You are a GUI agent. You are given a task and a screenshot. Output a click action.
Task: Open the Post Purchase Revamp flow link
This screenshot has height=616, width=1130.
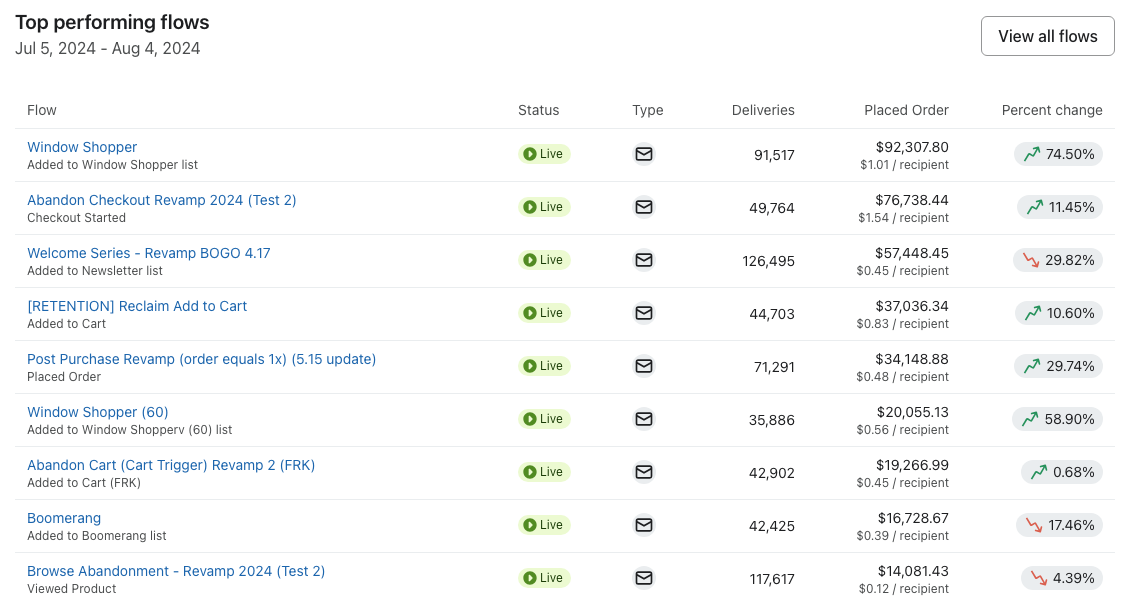point(202,359)
